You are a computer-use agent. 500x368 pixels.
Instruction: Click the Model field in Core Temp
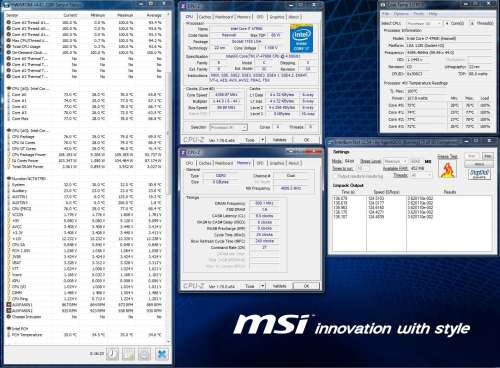pos(449,38)
